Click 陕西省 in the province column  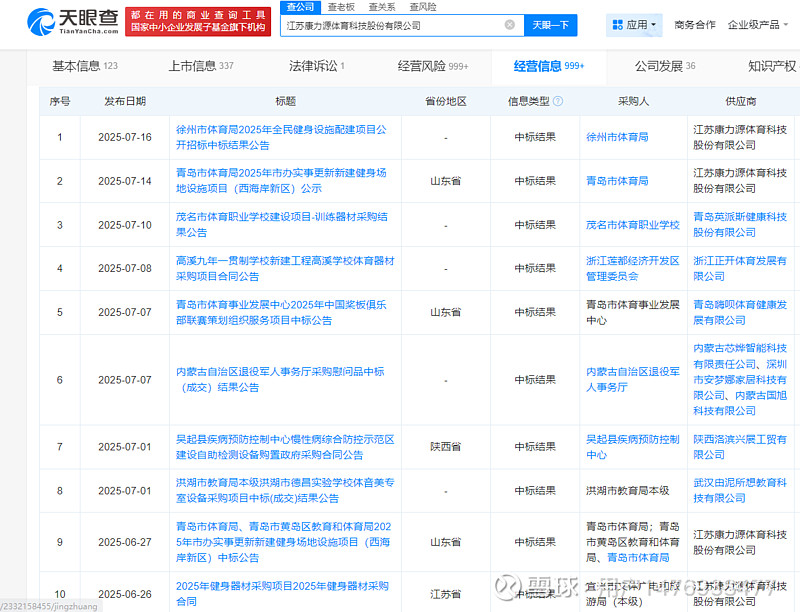446,447
